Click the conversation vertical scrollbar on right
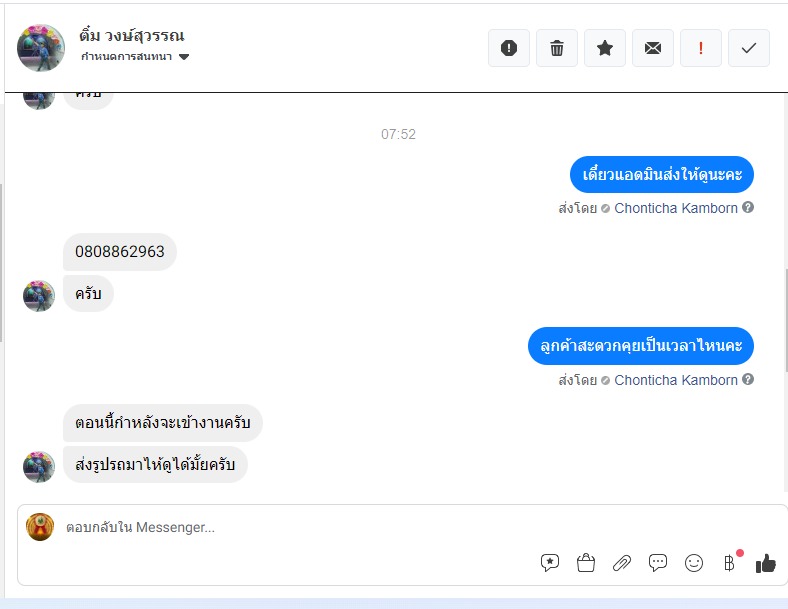Viewport: 788px width, 609px height. coord(785,321)
